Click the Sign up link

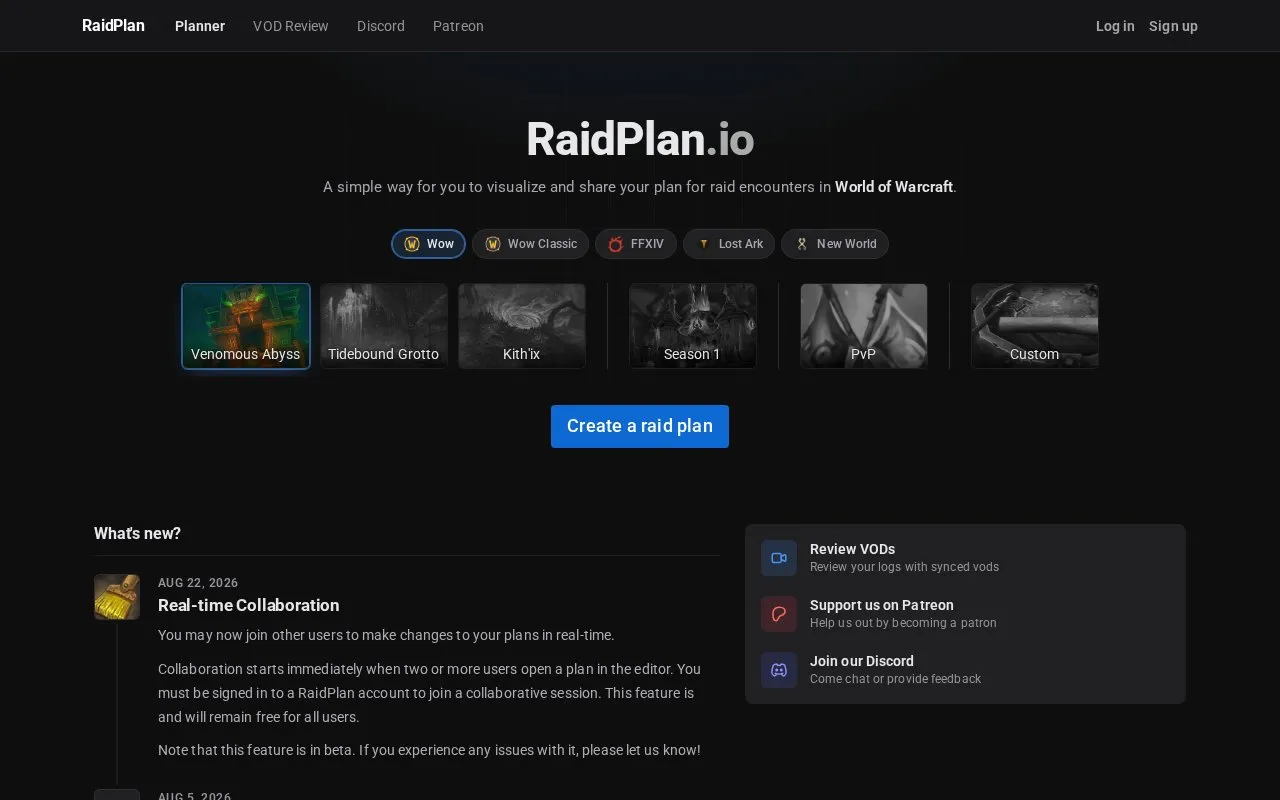1173,26
